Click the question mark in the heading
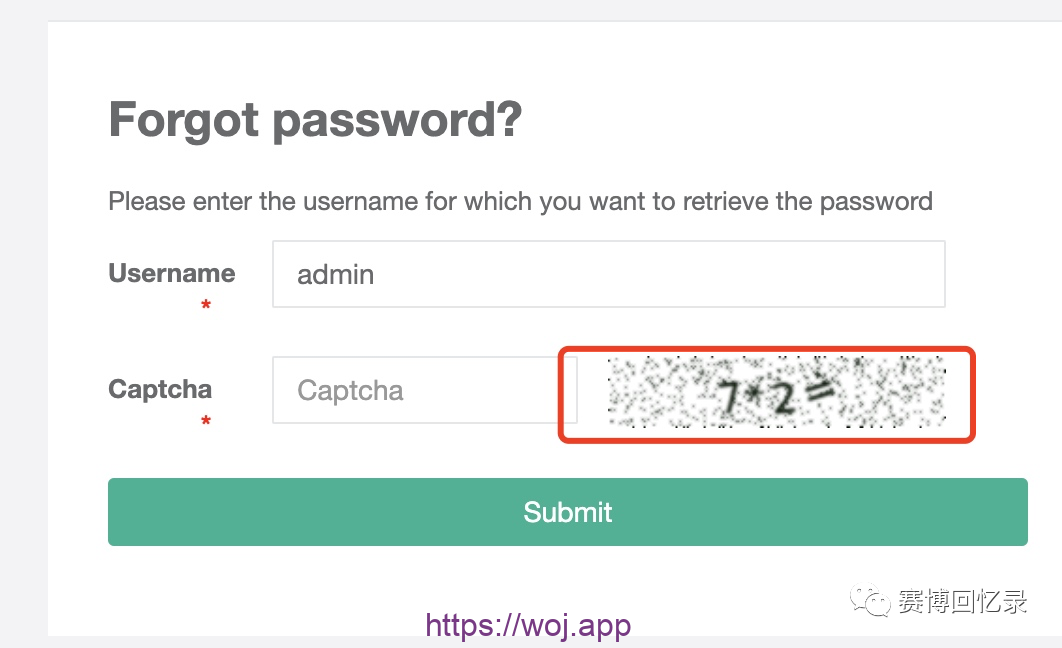The width and height of the screenshot is (1062, 648). coord(508,120)
